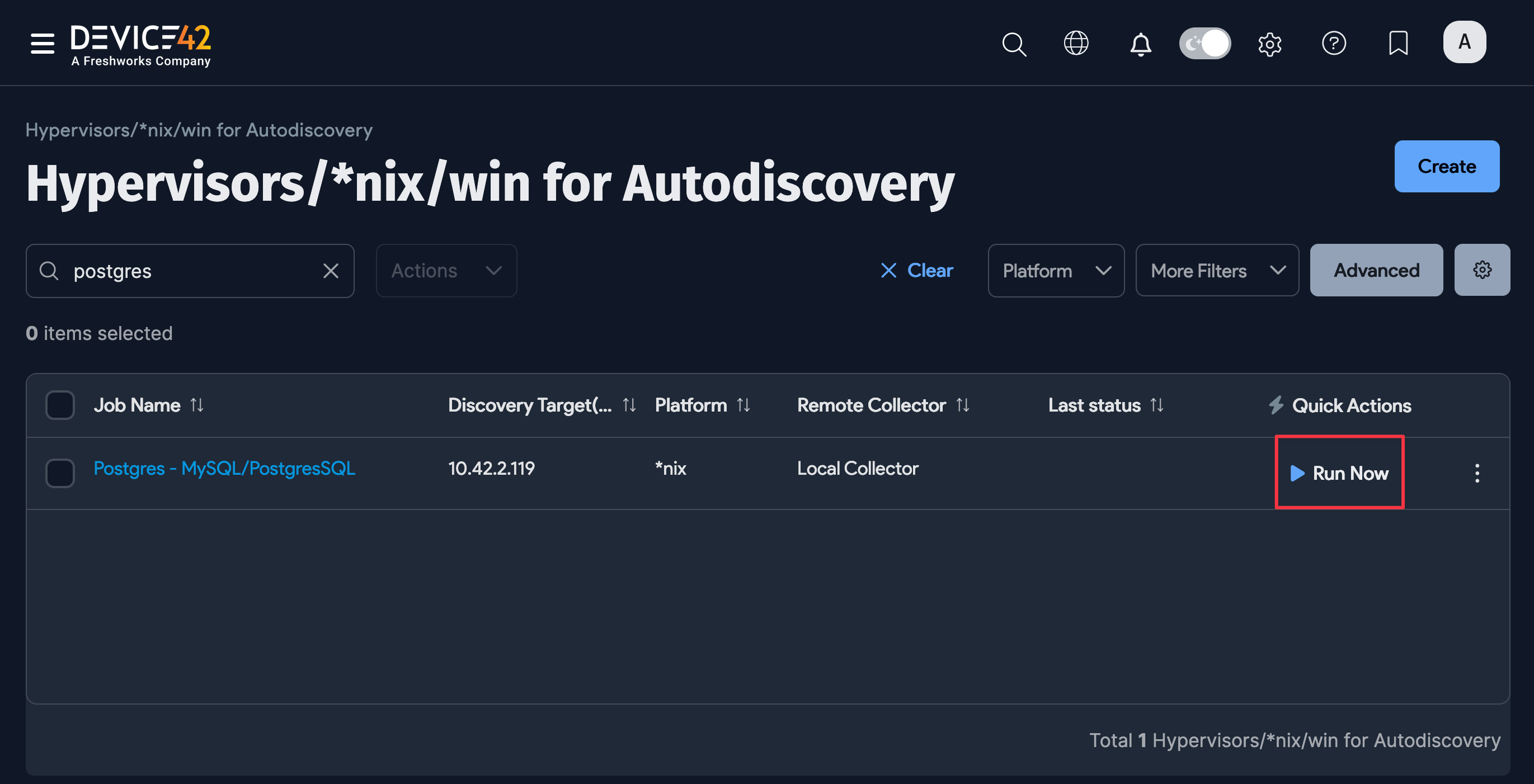
Task: Open the bookmarks icon
Action: point(1398,44)
